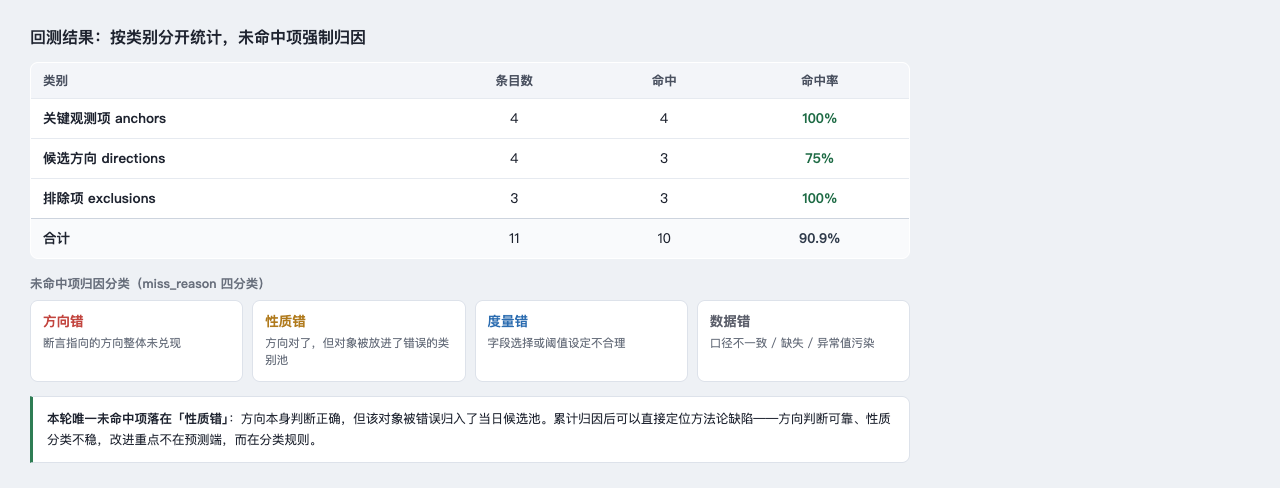1280x488 pixels.
Task: Select the 关键观测项 anchors row label
Action: coord(105,118)
